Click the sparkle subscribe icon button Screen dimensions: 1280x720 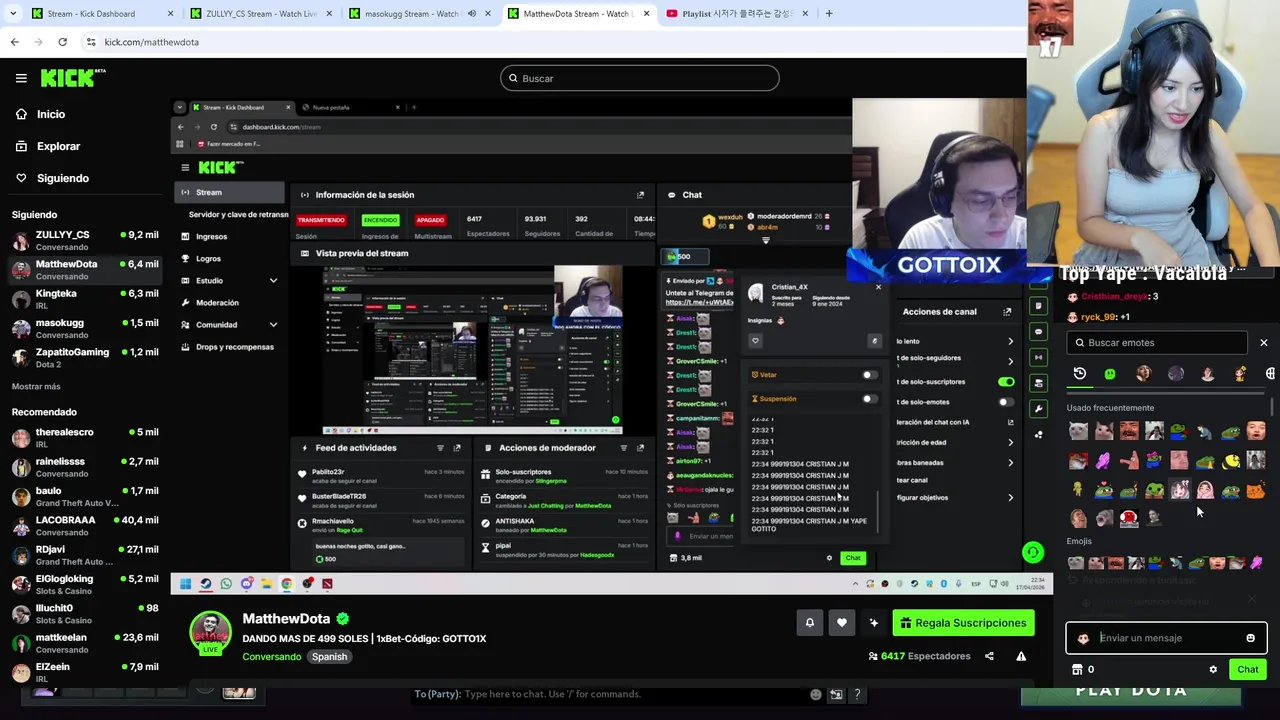tap(874, 623)
